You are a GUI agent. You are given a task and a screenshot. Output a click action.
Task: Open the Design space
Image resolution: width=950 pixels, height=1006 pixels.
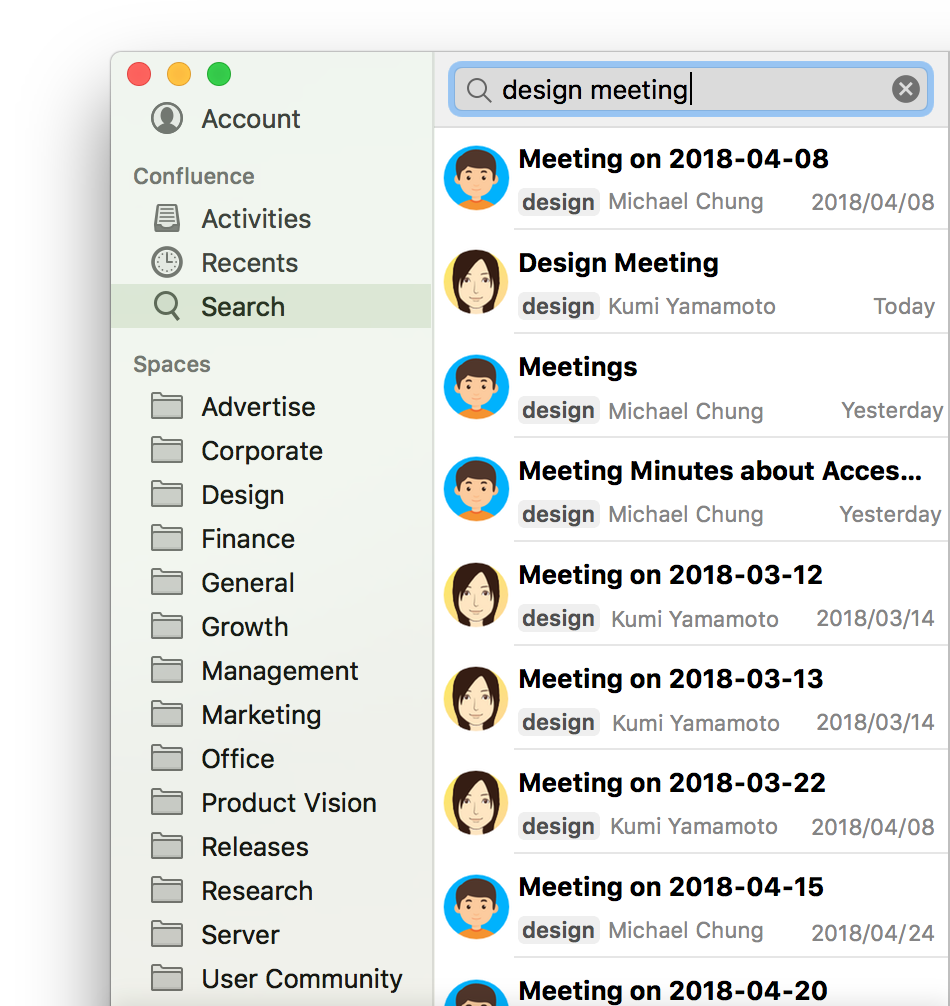242,495
